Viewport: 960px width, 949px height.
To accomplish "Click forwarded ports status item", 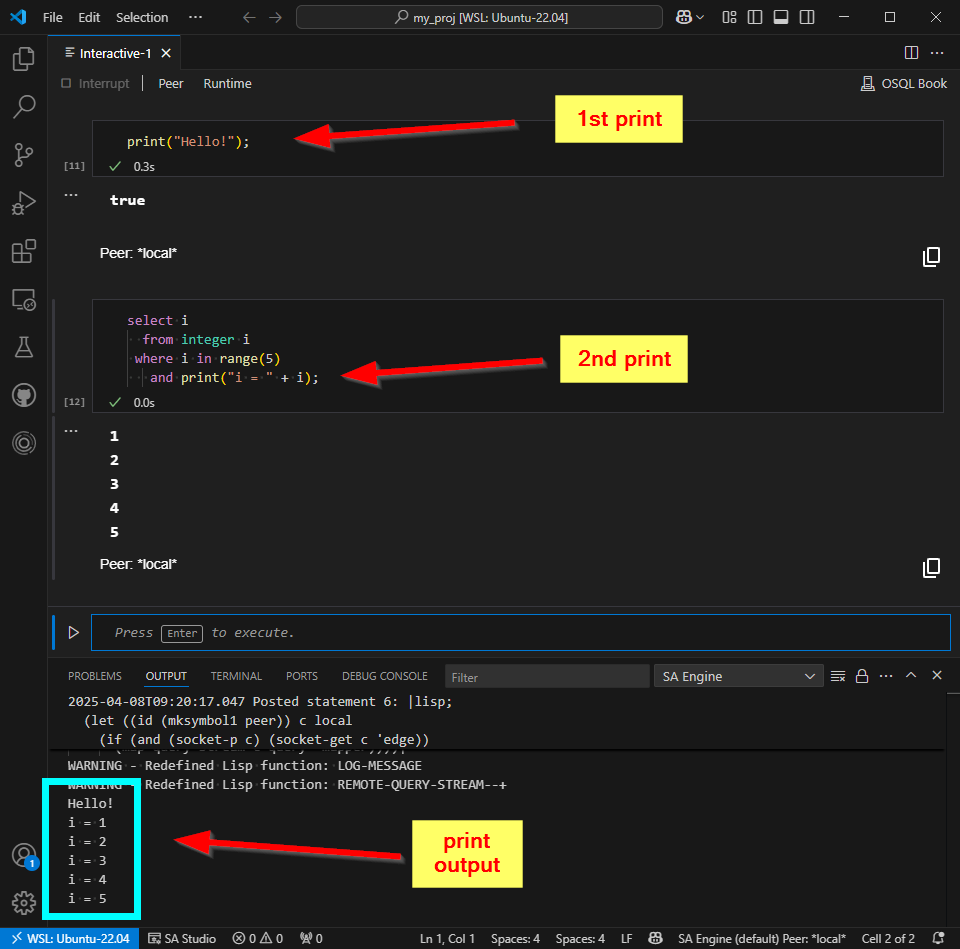I will pyautogui.click(x=311, y=939).
